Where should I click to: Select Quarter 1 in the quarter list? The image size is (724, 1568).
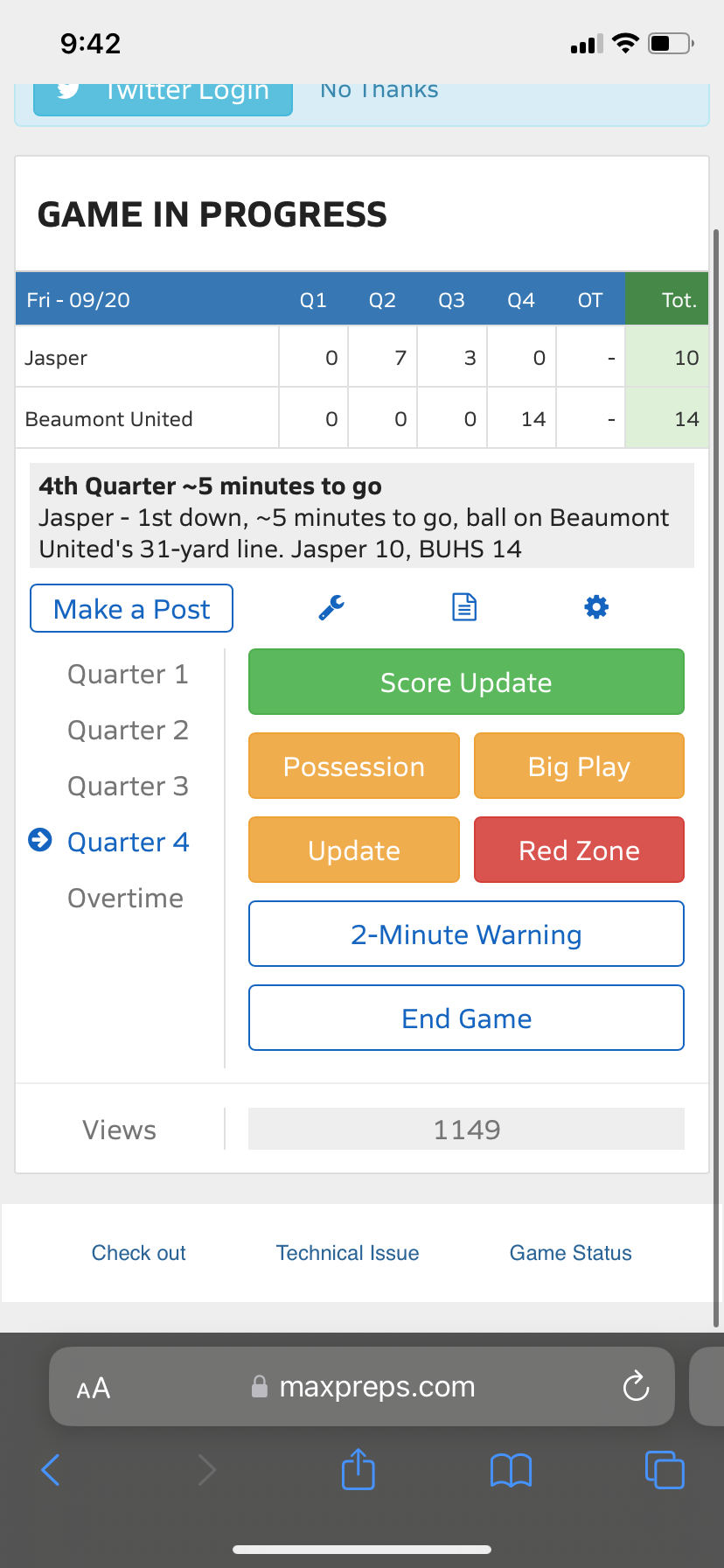click(x=128, y=675)
